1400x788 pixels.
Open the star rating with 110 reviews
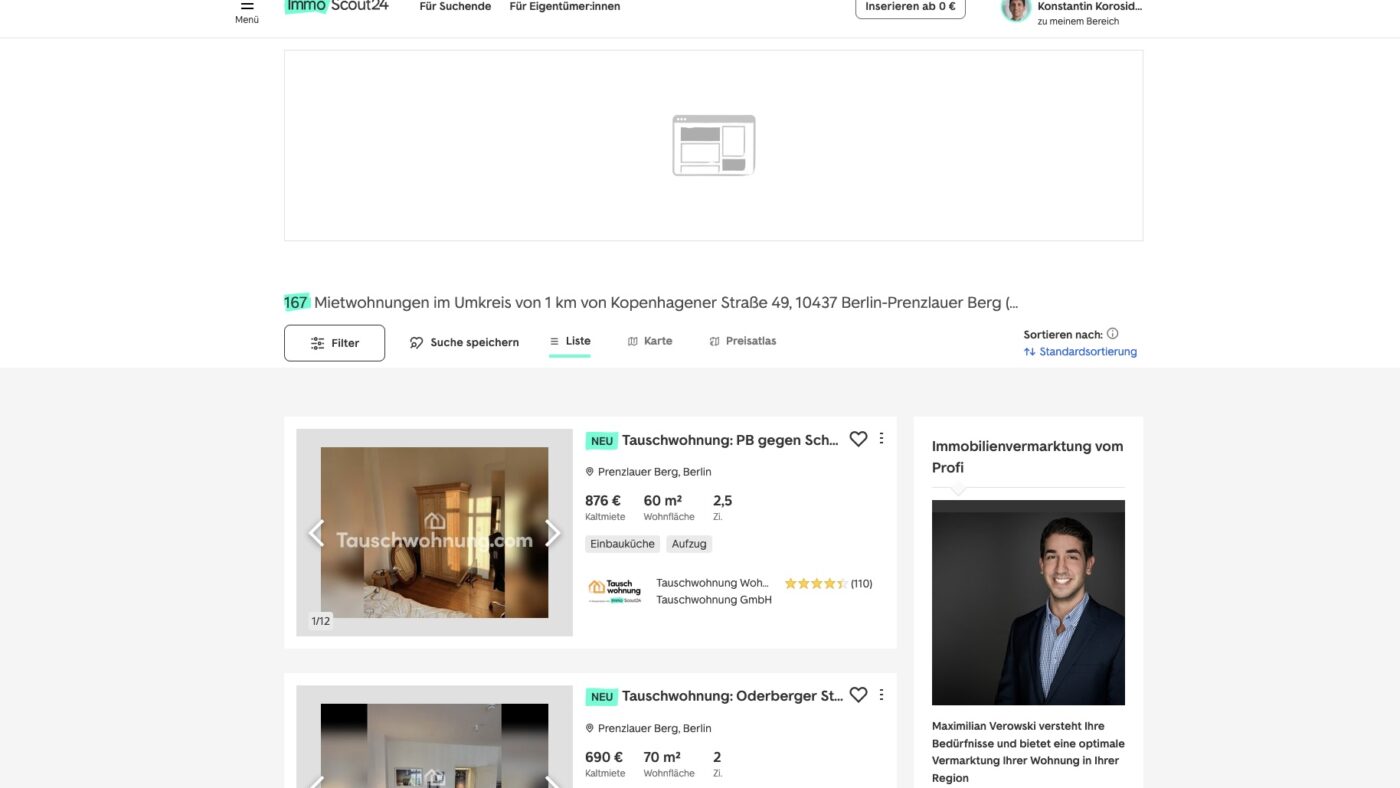point(828,583)
